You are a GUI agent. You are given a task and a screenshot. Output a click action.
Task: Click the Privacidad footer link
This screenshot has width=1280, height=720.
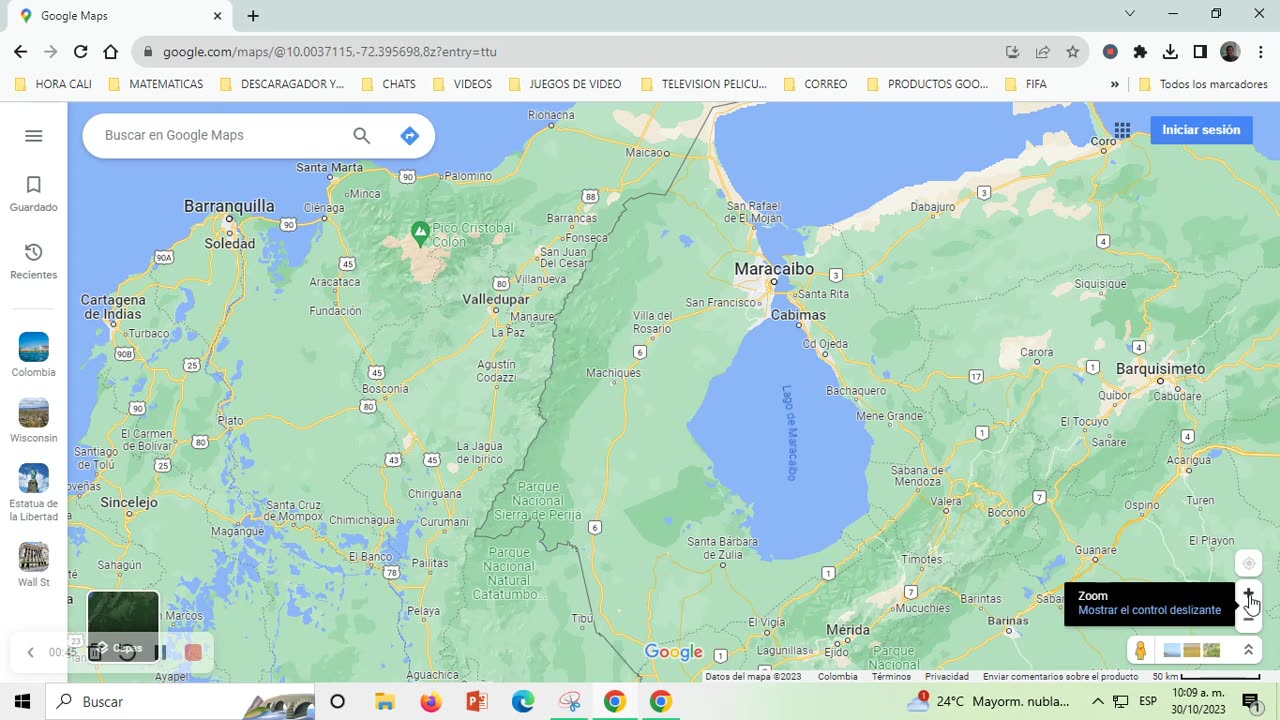(x=946, y=677)
